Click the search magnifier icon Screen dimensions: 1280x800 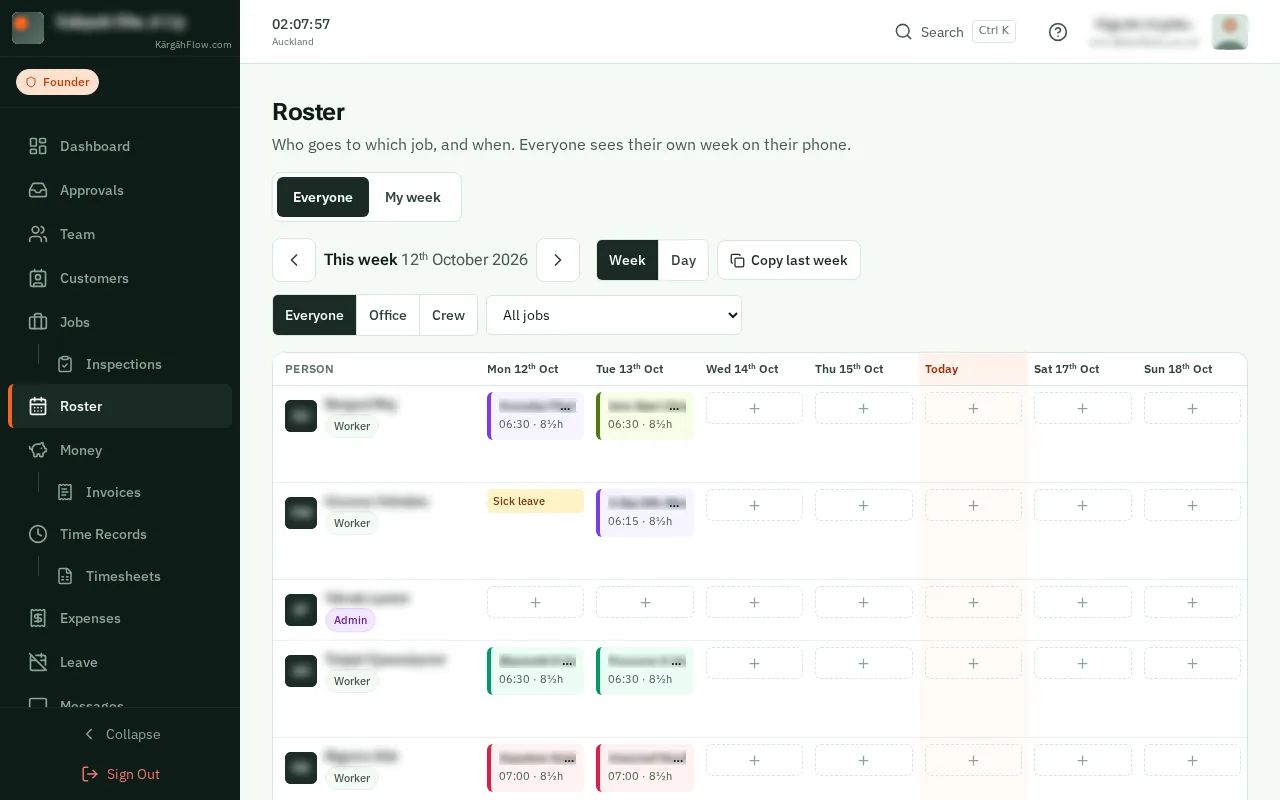pos(903,32)
